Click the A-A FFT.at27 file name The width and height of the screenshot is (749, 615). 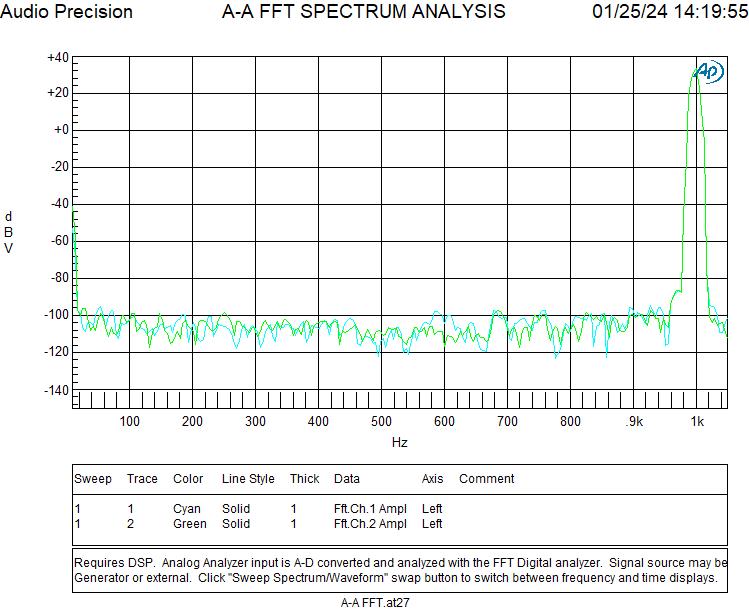coord(375,603)
